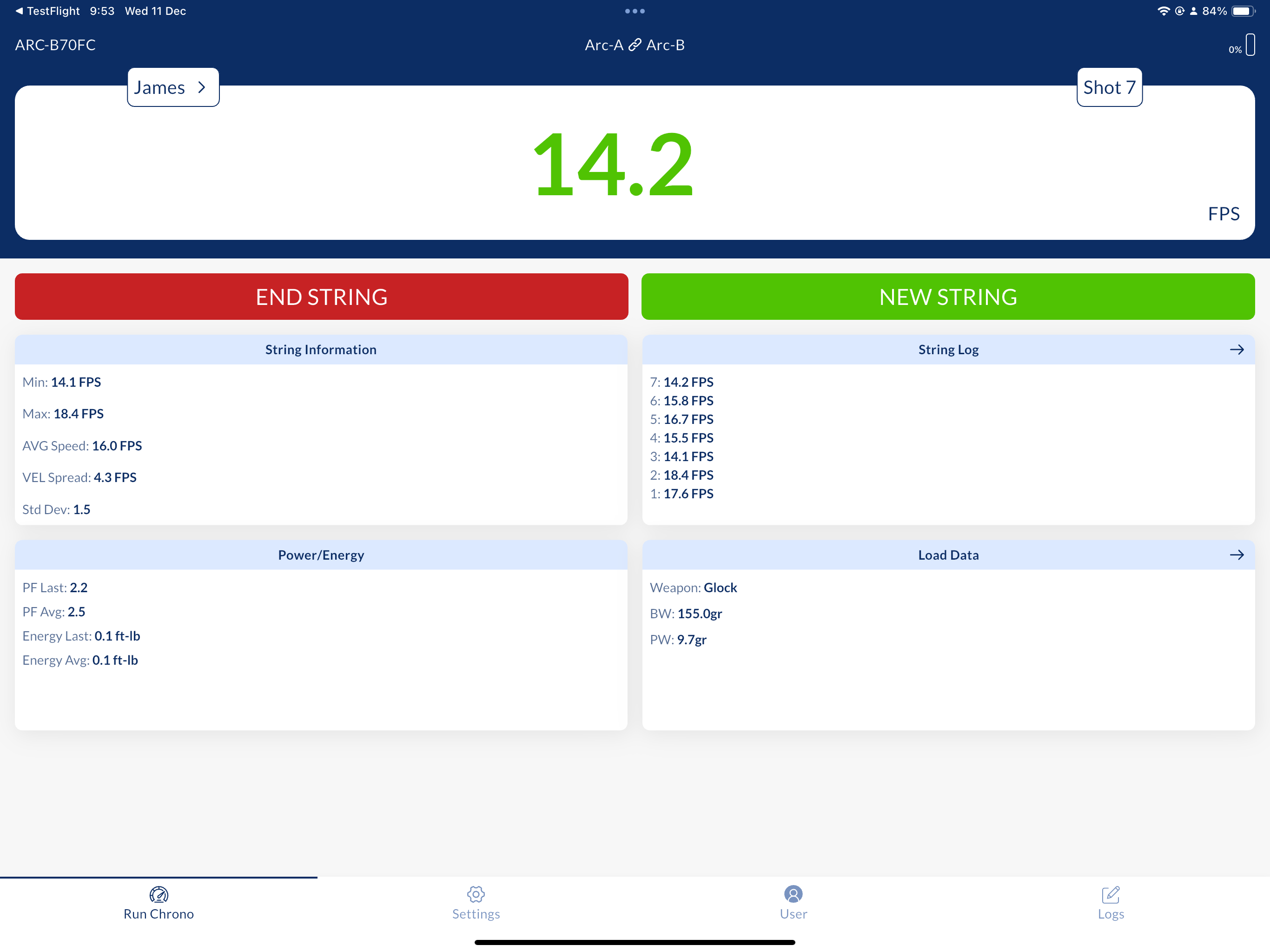Select String Log shot 7: 14.2 FPS
Viewport: 1270px width, 952px height.
(681, 382)
